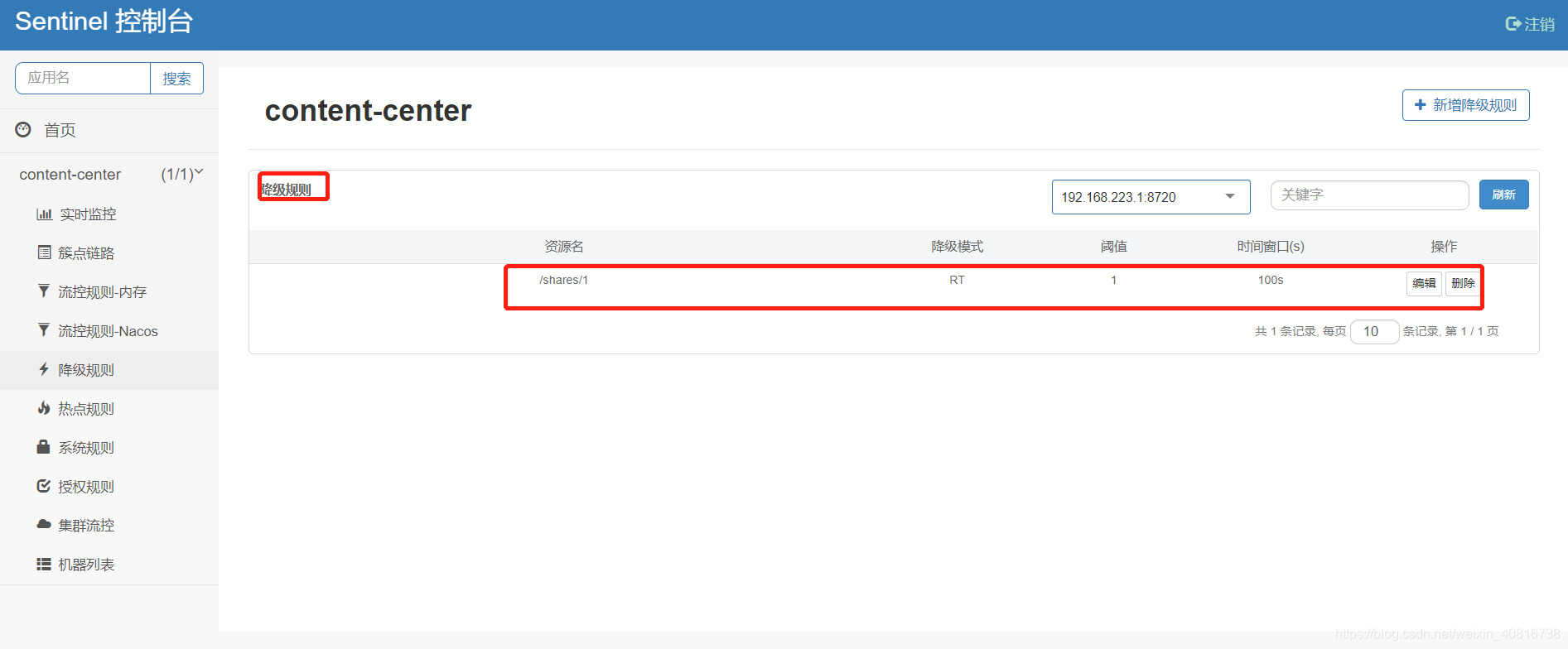Click the 降级模式 column header

coord(957,246)
